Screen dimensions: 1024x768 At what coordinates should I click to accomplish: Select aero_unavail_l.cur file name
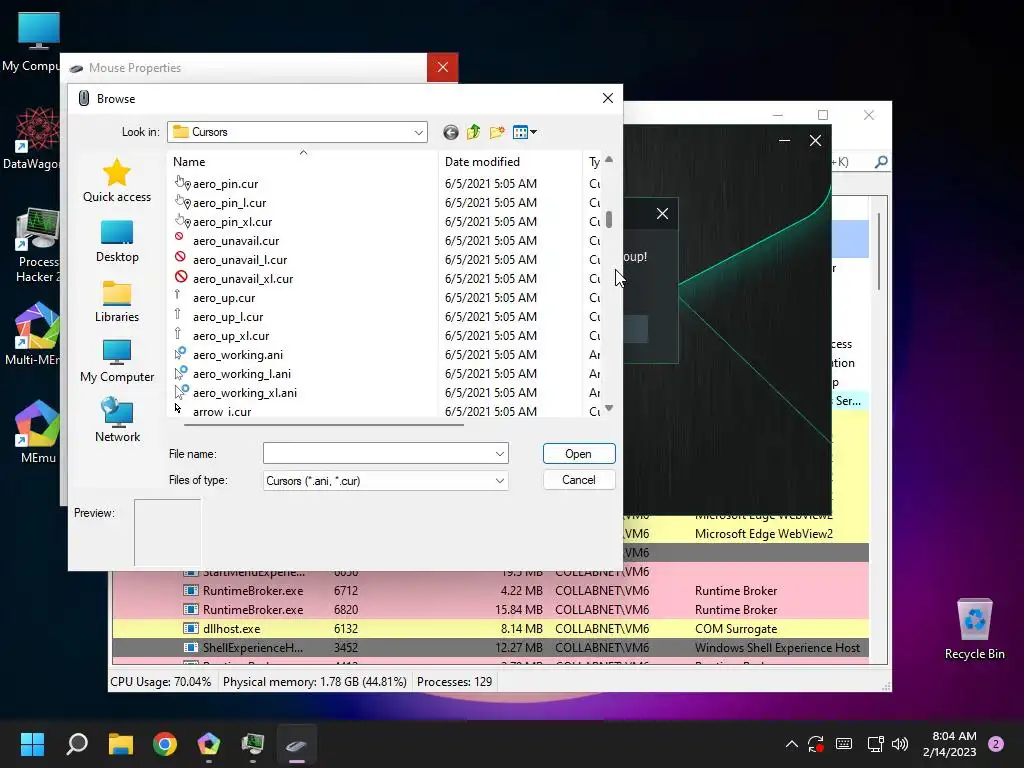tap(240, 260)
